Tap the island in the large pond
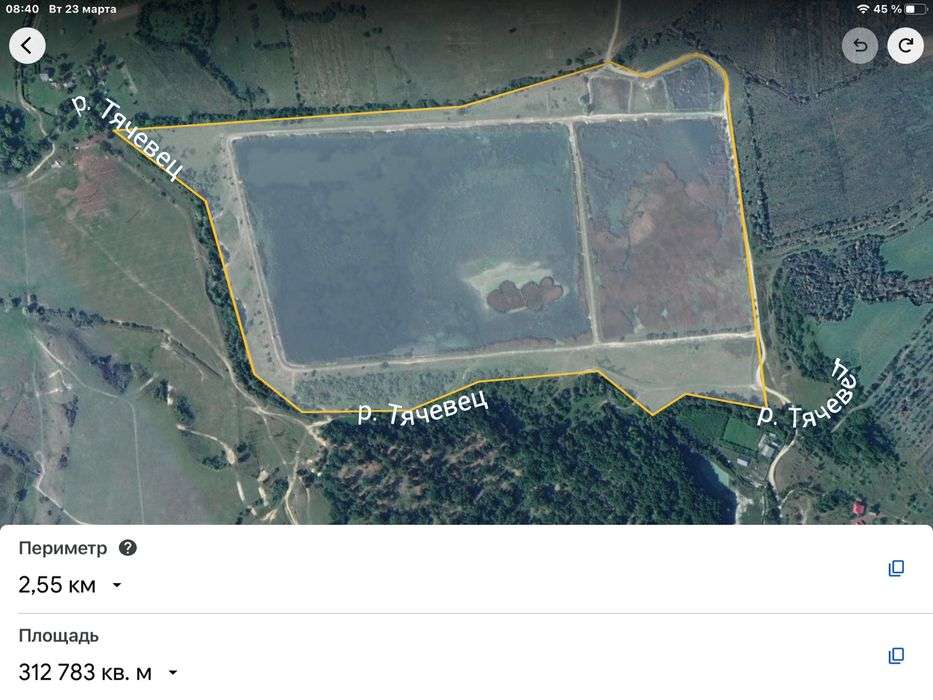933x700 pixels. pos(524,295)
